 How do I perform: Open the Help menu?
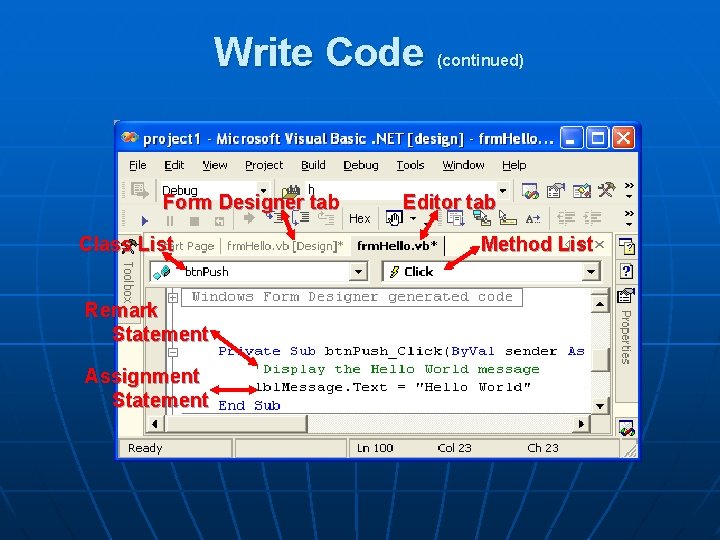click(x=514, y=165)
